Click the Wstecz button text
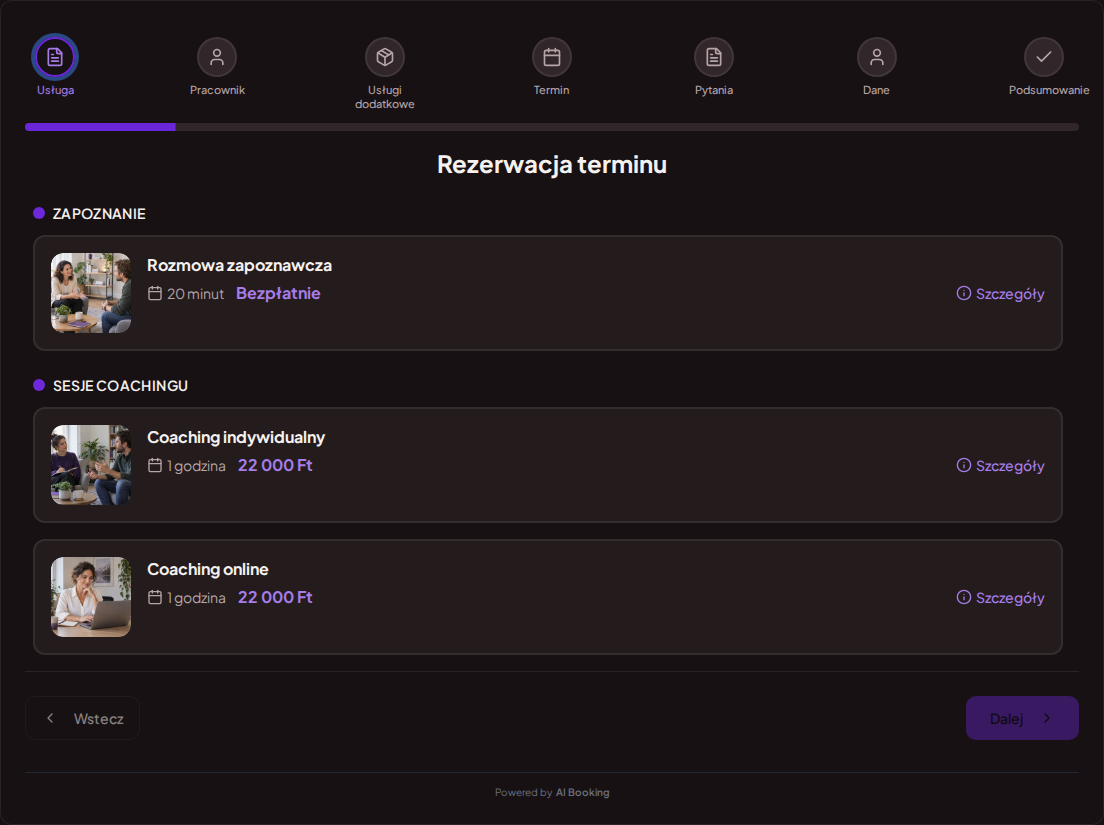1104x825 pixels. coord(99,719)
